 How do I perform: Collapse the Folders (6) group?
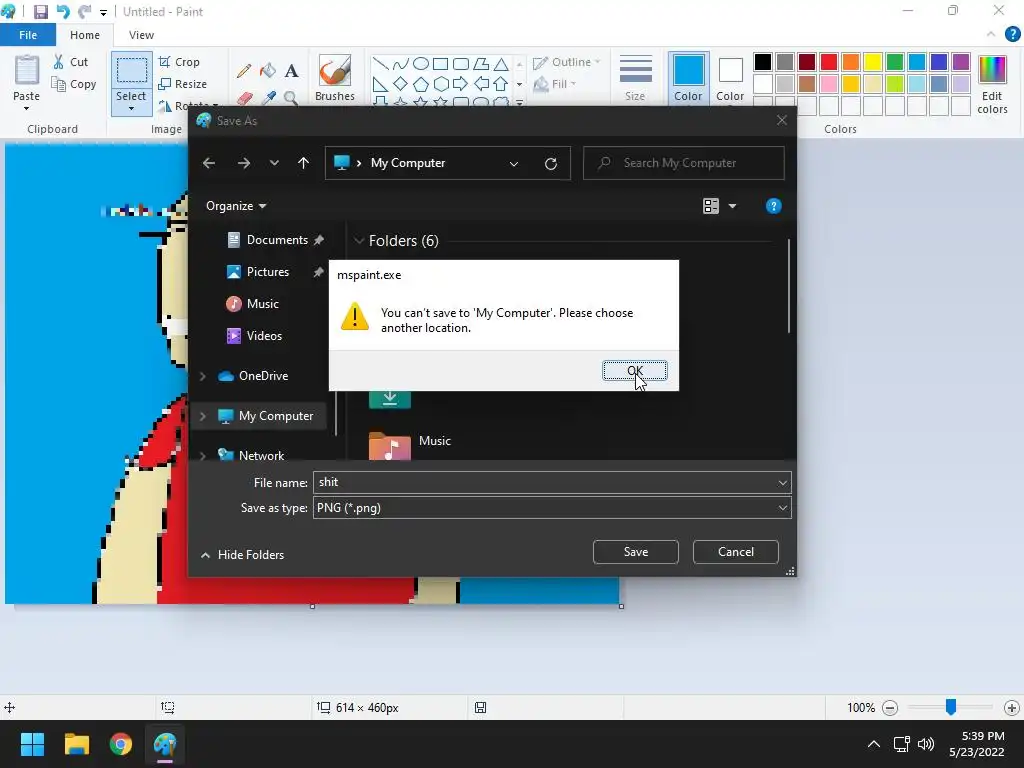pyautogui.click(x=359, y=241)
